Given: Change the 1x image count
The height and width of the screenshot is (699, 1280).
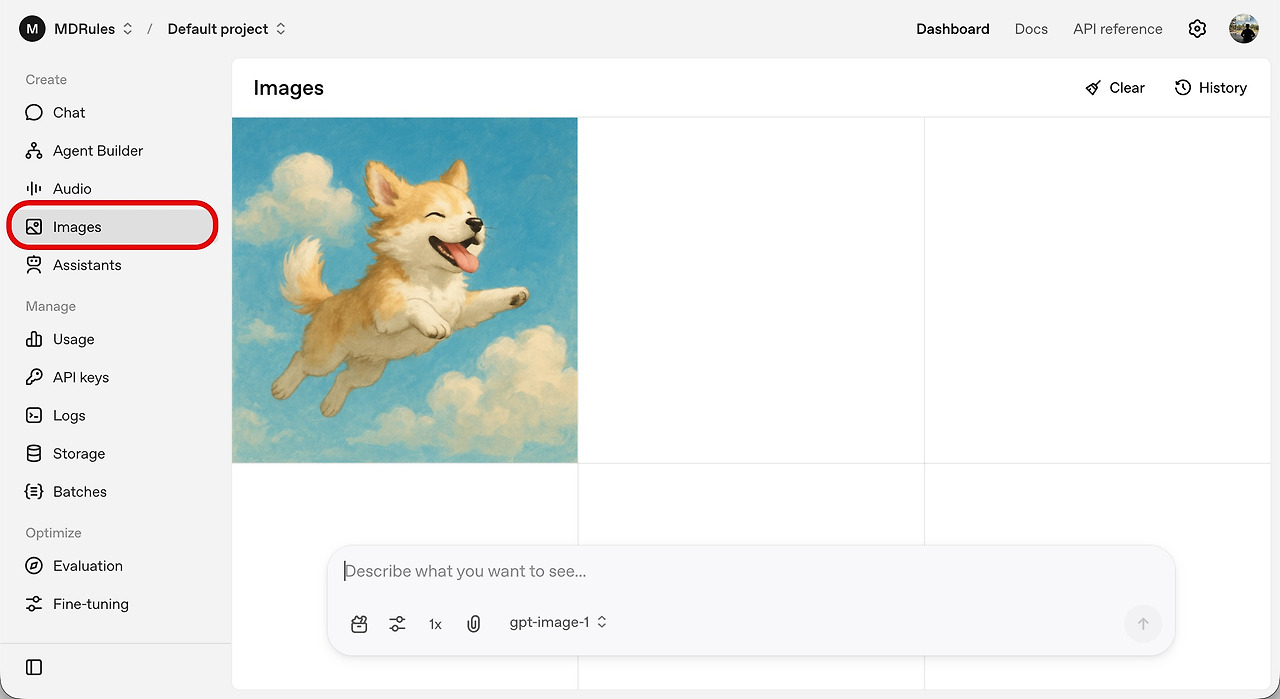Looking at the screenshot, I should [435, 623].
